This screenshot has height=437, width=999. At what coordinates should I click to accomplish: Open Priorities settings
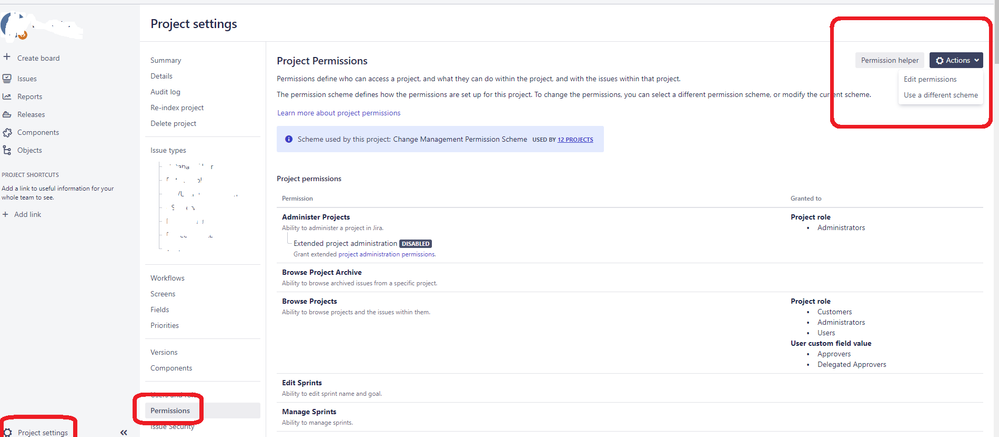click(x=164, y=326)
